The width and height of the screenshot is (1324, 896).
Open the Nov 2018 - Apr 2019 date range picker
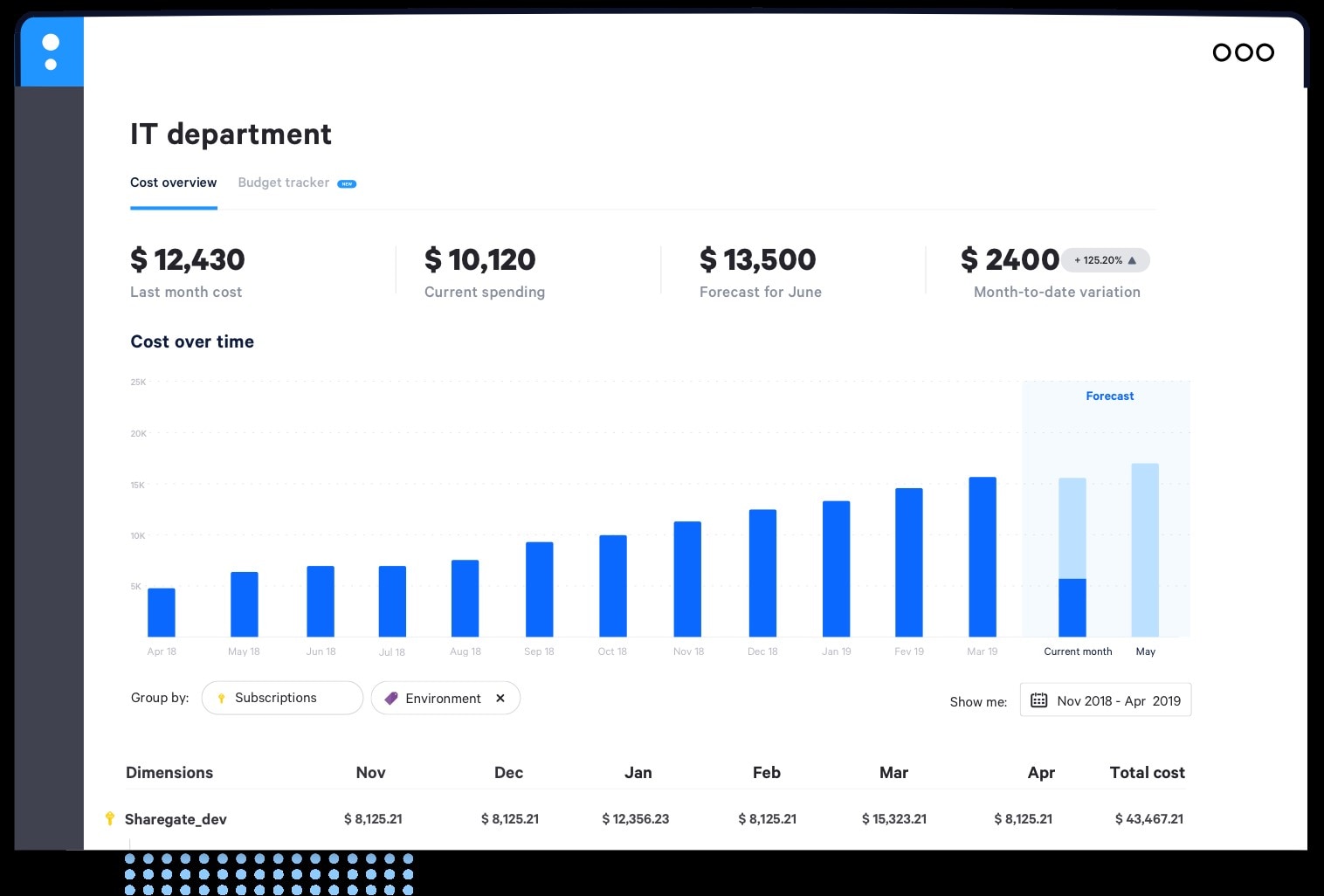pos(1118,700)
